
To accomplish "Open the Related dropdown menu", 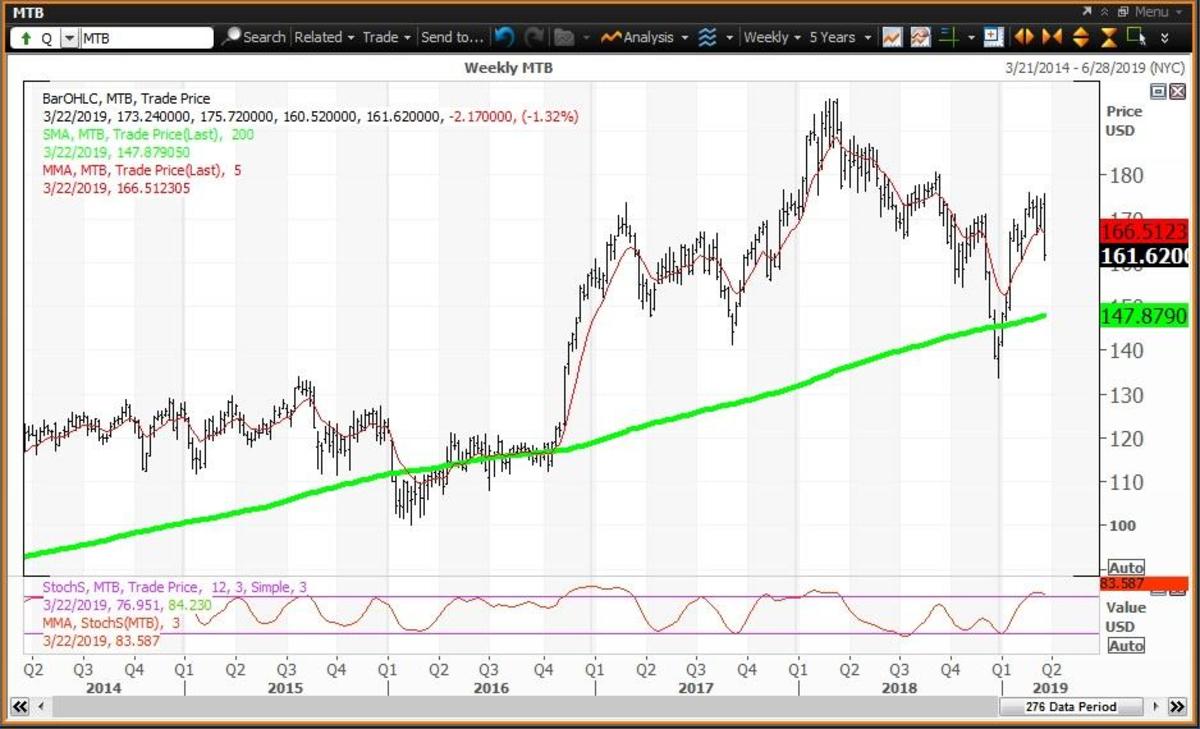I will click(324, 37).
